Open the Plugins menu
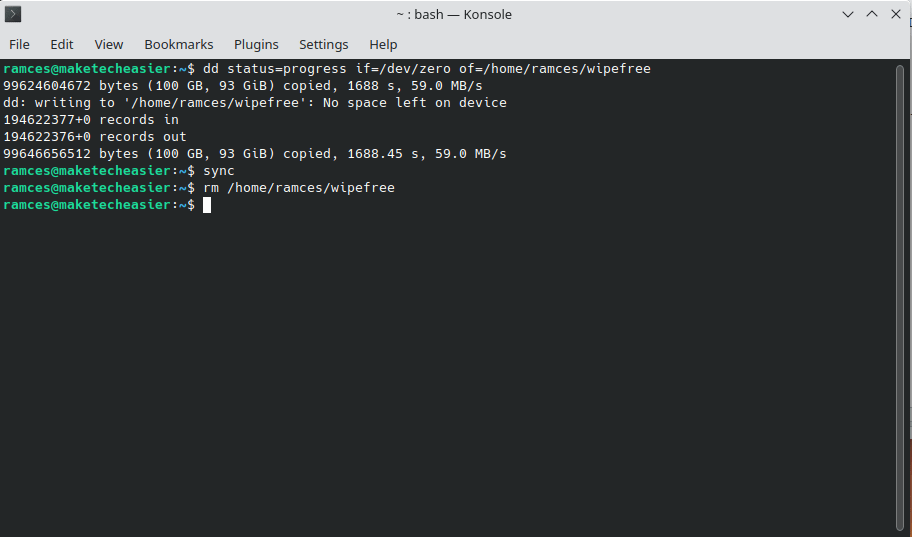 (x=256, y=45)
